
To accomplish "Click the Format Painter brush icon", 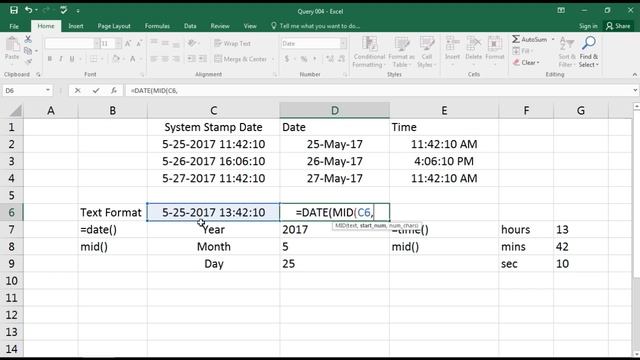I will pyautogui.click(x=28, y=62).
